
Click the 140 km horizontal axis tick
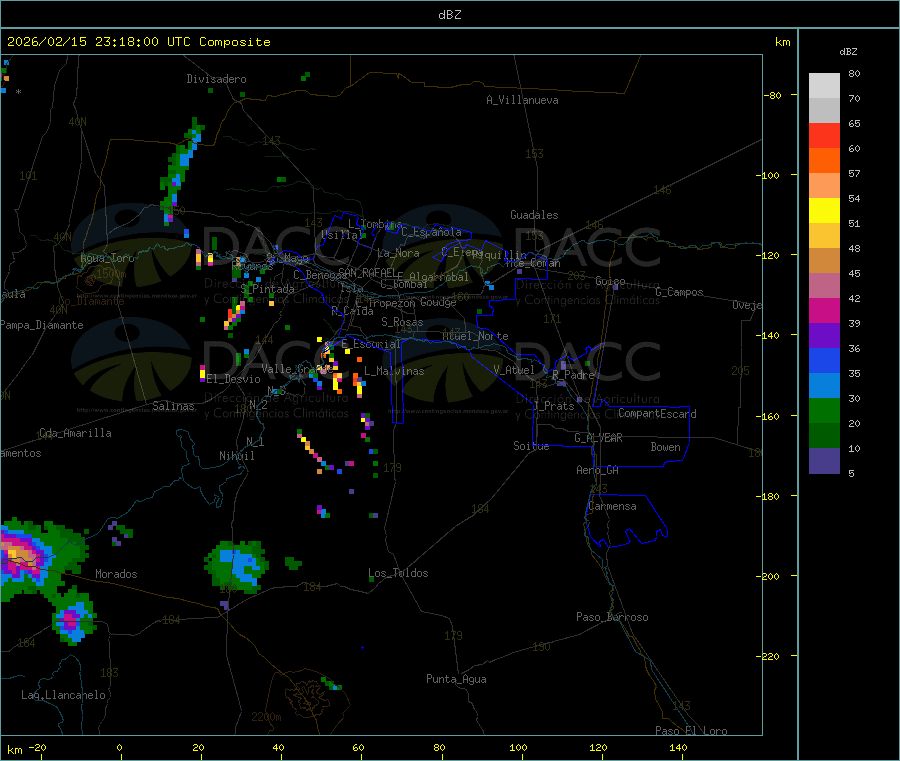pyautogui.click(x=678, y=747)
